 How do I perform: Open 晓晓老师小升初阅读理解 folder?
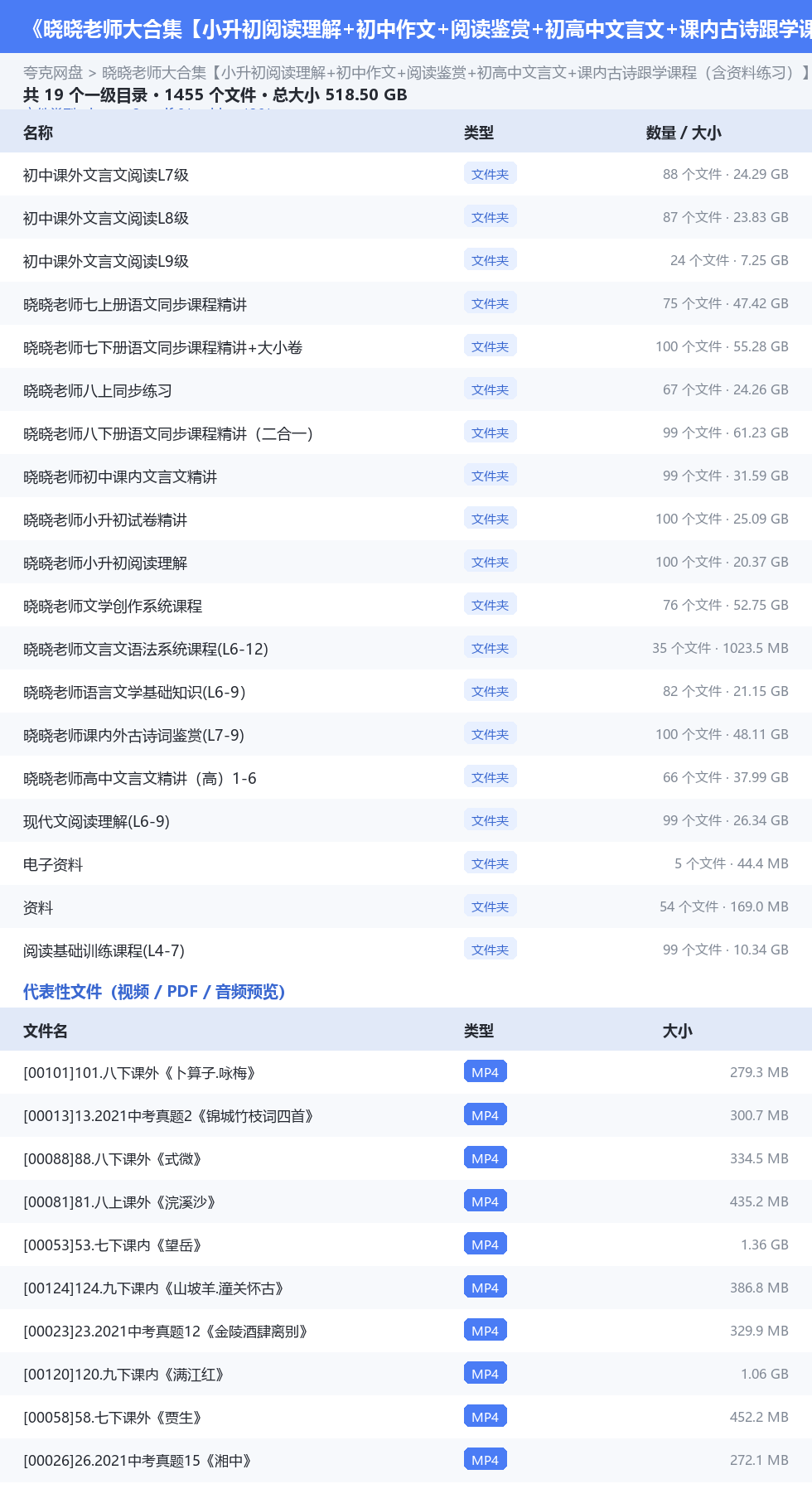point(105,563)
